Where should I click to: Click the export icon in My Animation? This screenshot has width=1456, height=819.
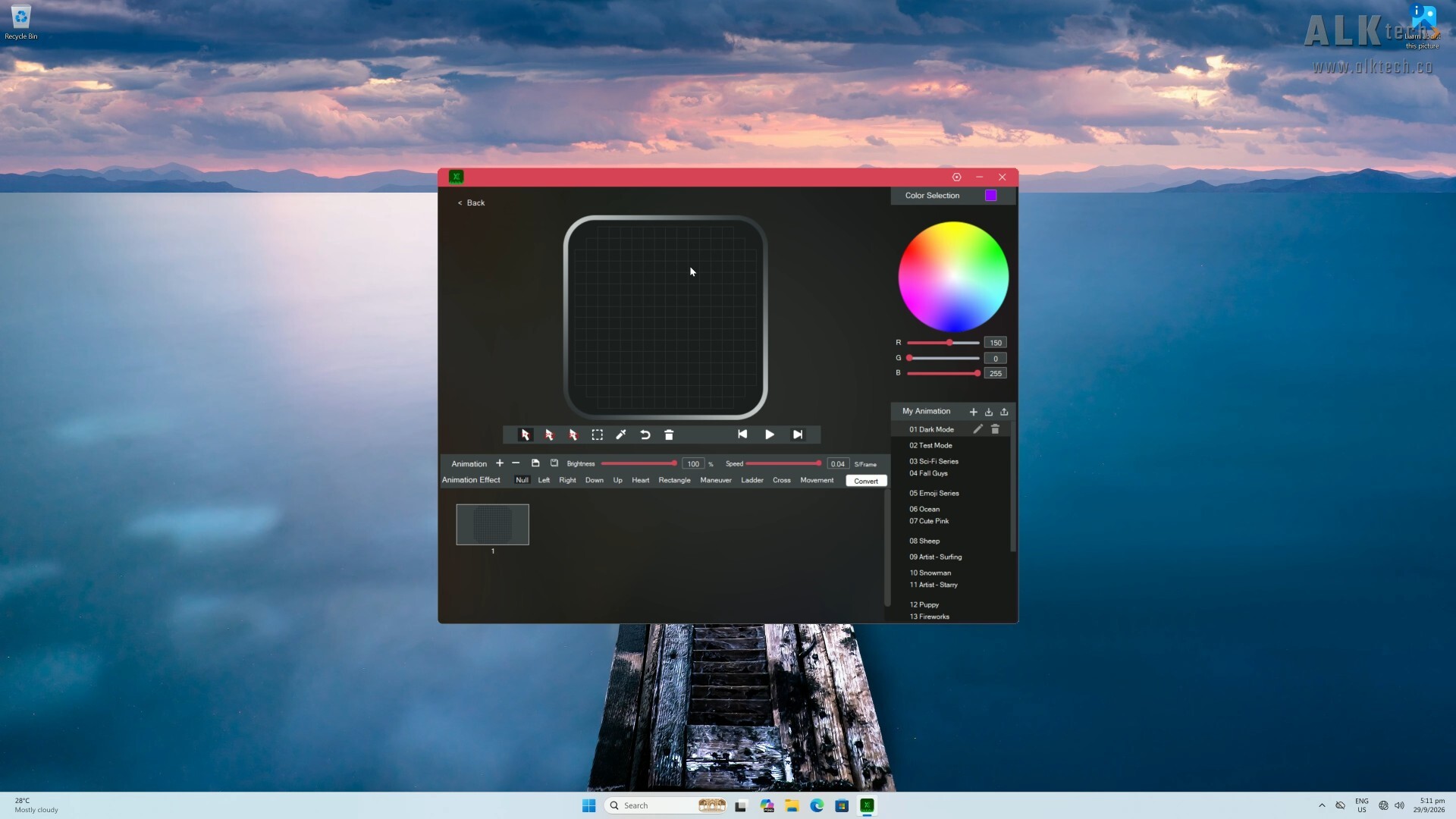tap(1005, 412)
